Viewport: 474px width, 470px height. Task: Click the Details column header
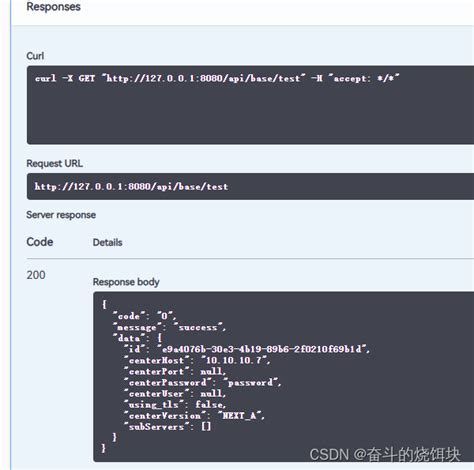pyautogui.click(x=108, y=242)
